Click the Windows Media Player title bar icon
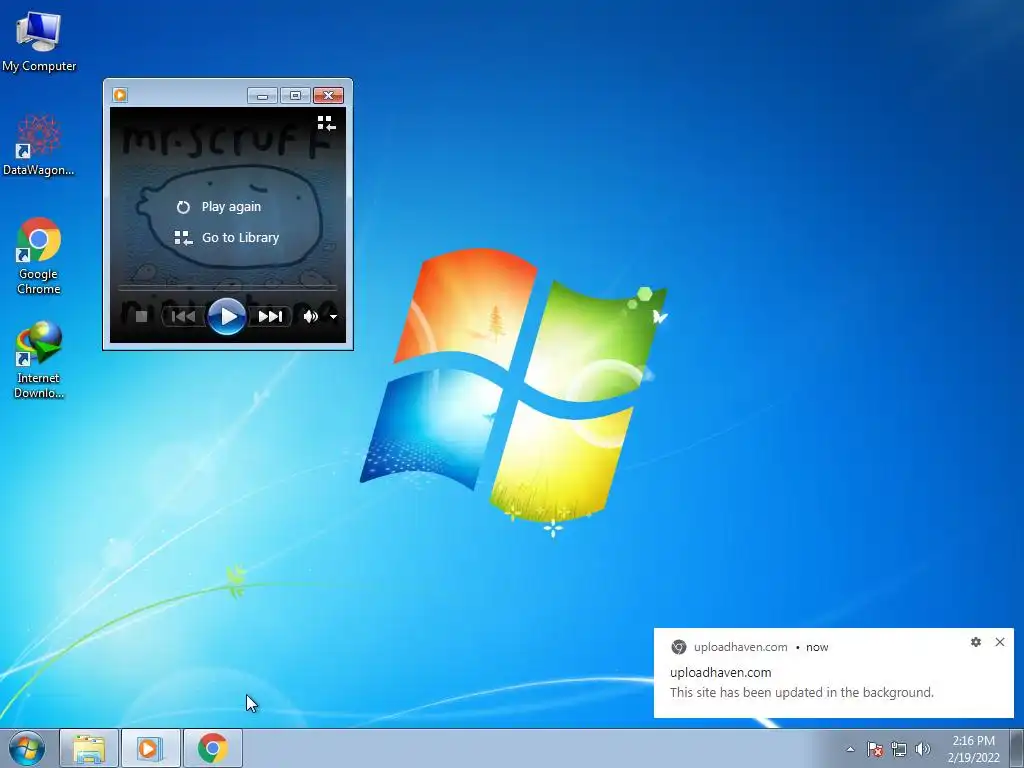 (x=120, y=95)
